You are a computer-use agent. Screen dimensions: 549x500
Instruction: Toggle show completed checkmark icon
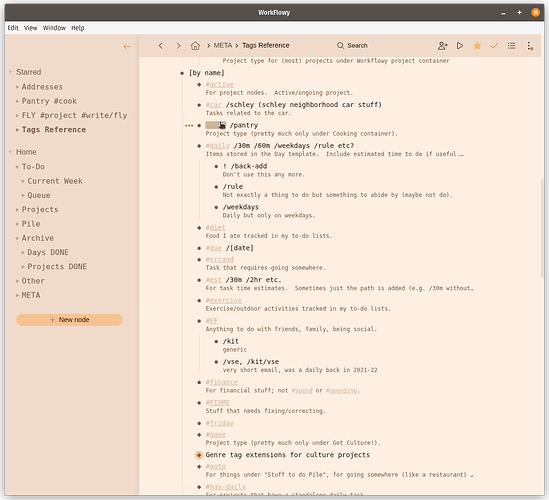(494, 46)
